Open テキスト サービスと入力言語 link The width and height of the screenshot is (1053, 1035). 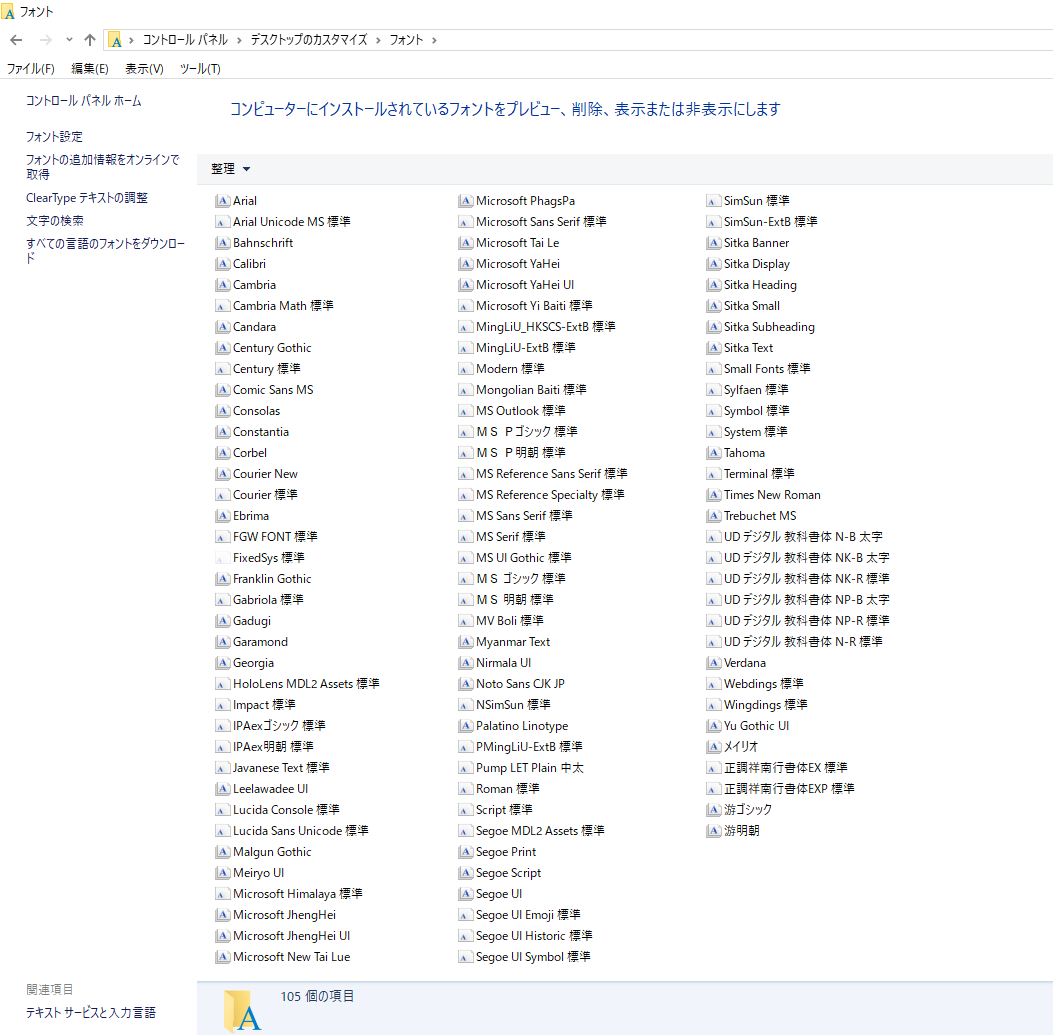click(x=91, y=1012)
